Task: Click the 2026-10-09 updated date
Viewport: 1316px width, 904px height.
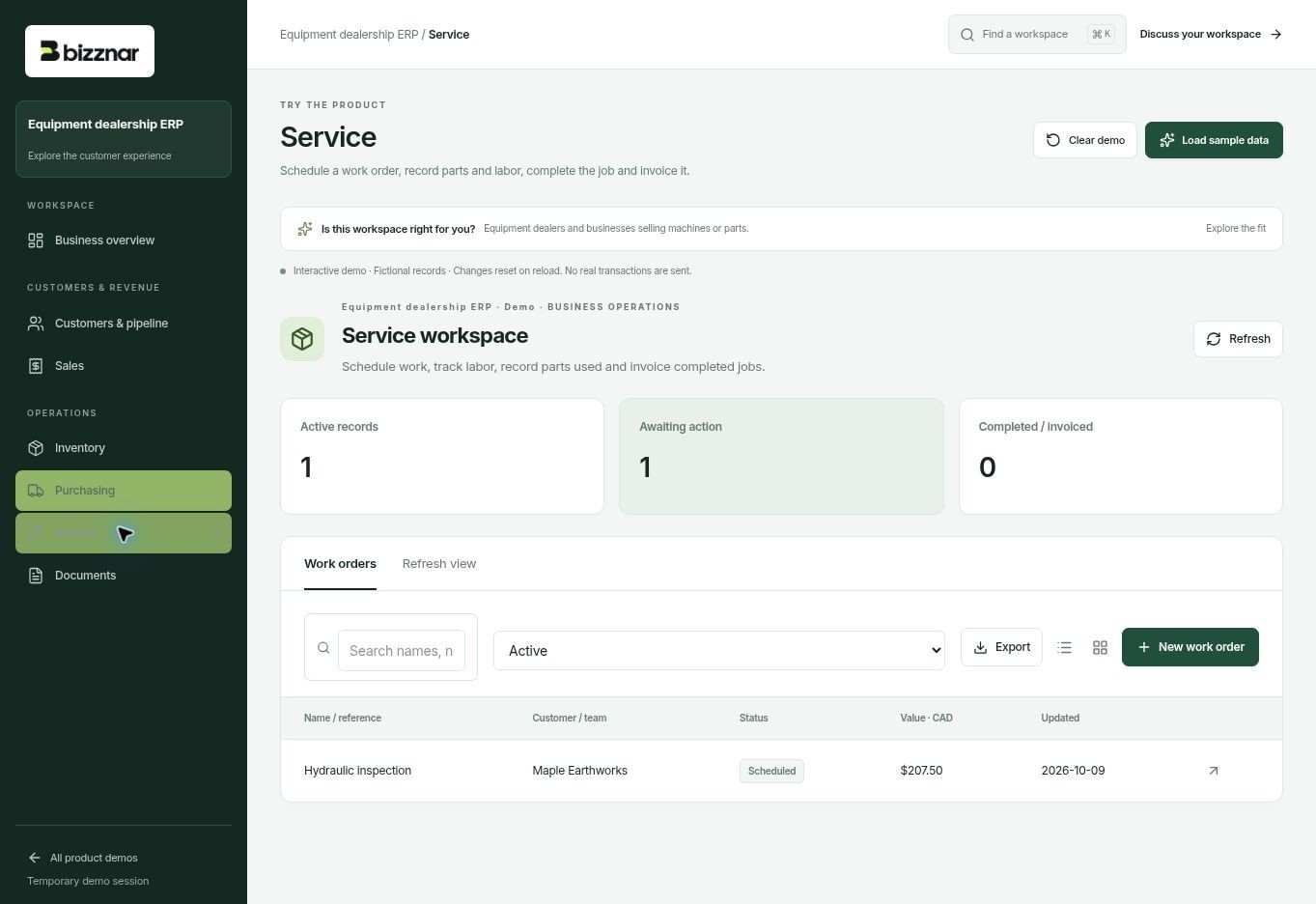Action: pos(1073,771)
